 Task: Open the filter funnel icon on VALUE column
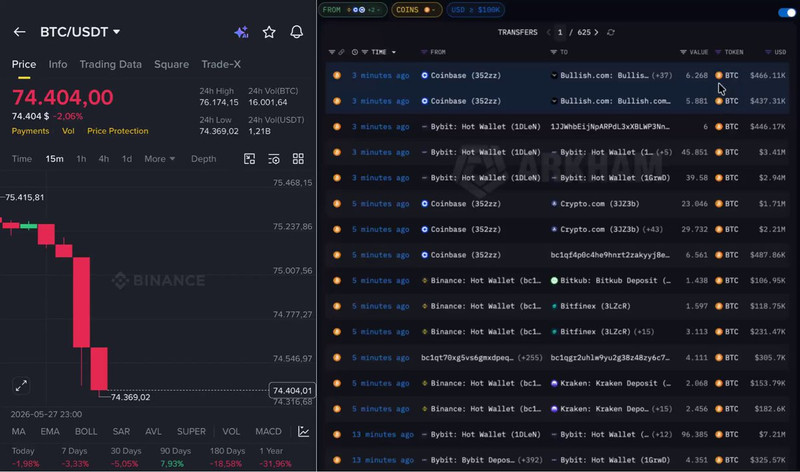(683, 52)
